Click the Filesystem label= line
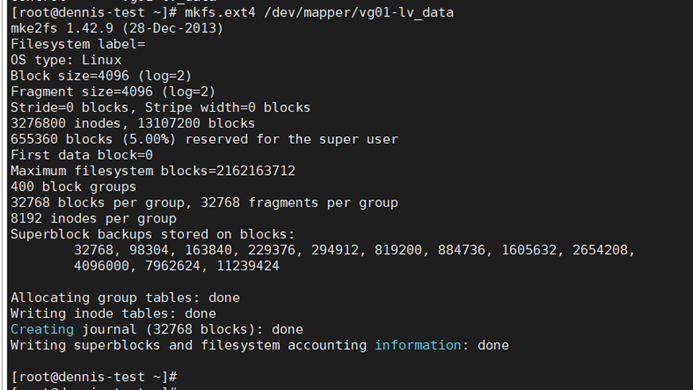Screen dimensions: 693x390 [x=78, y=44]
